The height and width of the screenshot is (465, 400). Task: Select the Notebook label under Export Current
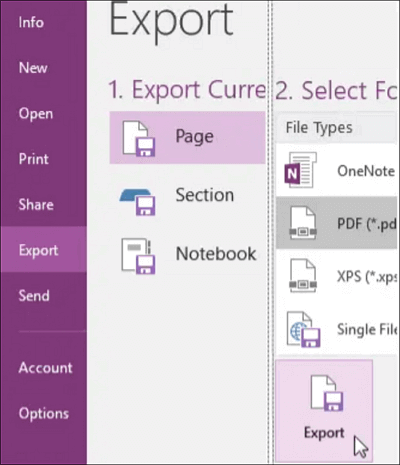[216, 254]
